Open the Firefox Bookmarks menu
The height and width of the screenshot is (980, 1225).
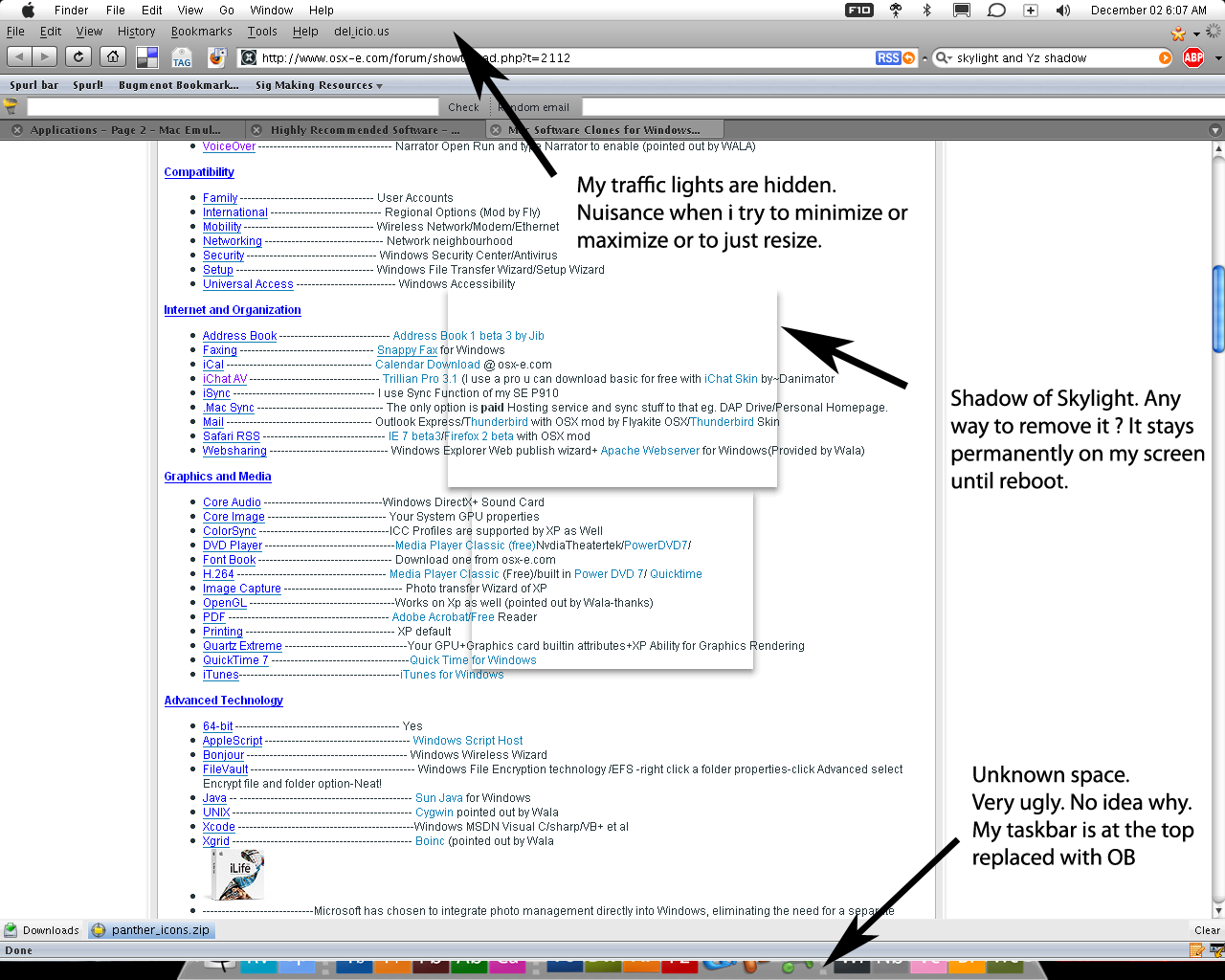(202, 32)
